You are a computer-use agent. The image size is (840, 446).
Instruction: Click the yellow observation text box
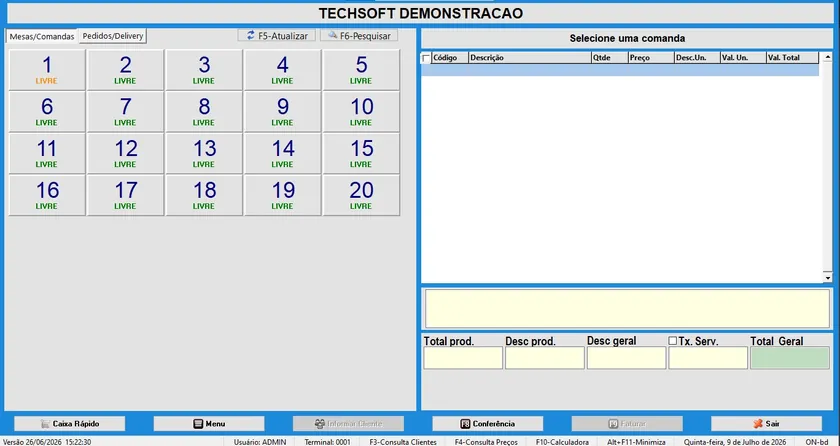[627, 309]
